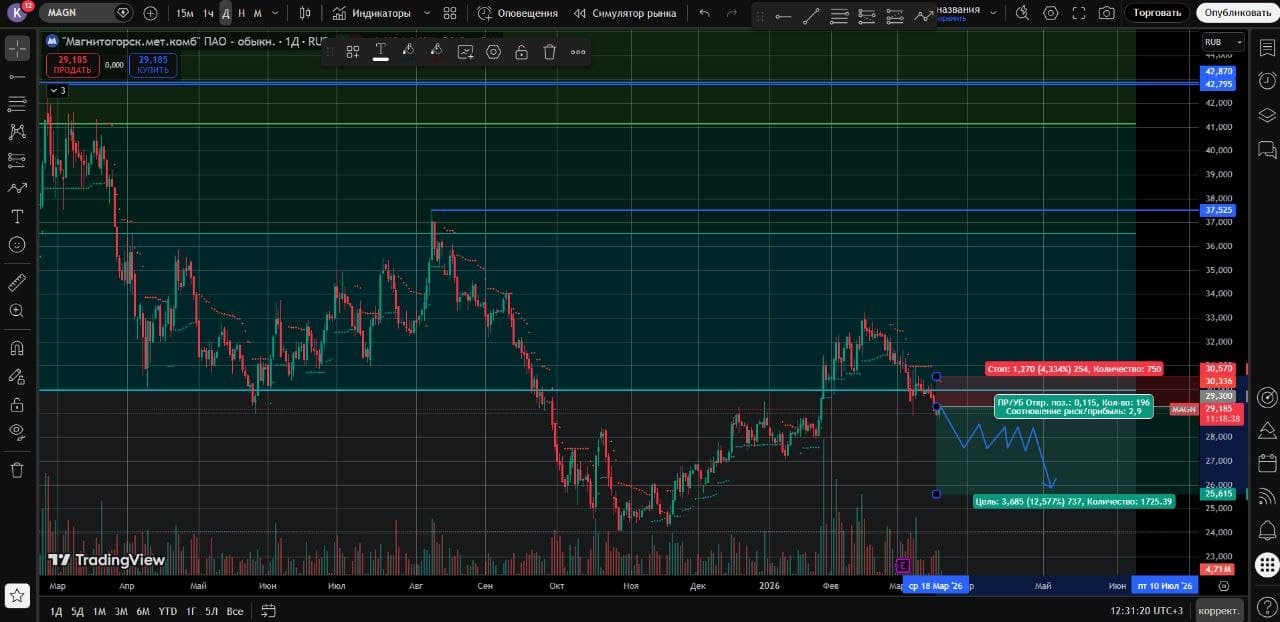The width and height of the screenshot is (1280, 622).
Task: Open line color picker in drawing toolbar
Action: tap(408, 52)
